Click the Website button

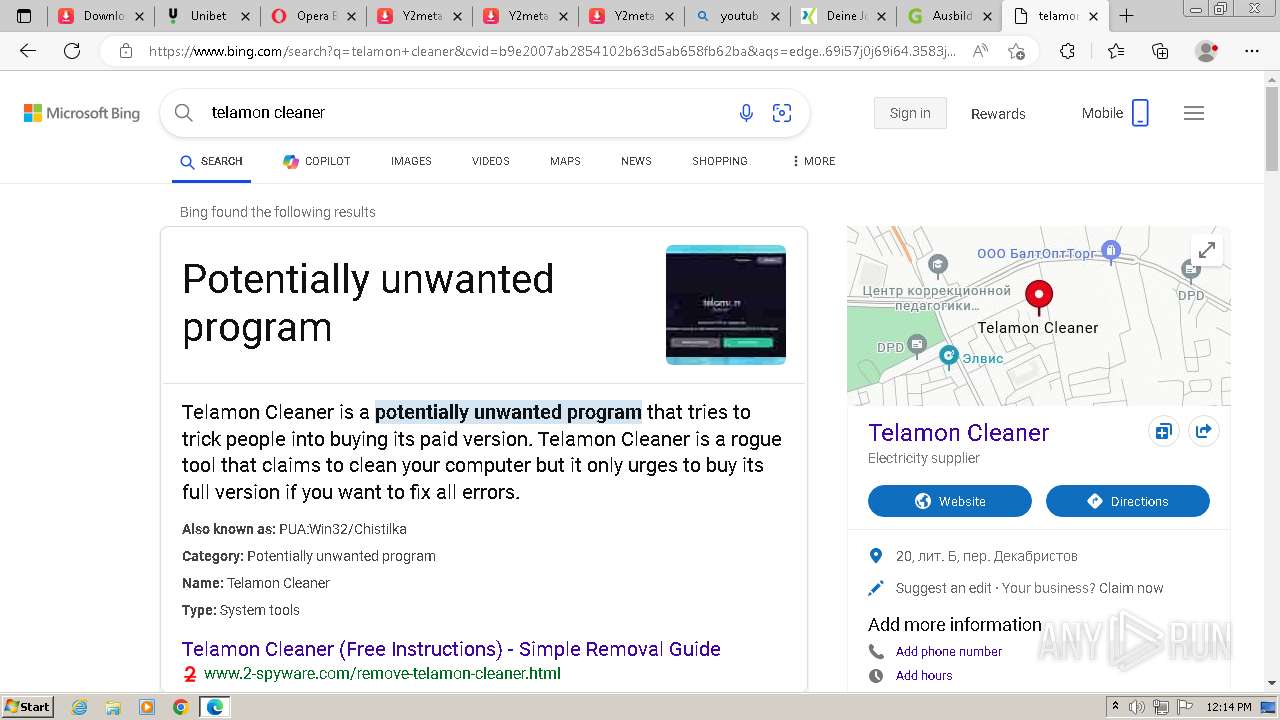click(950, 501)
